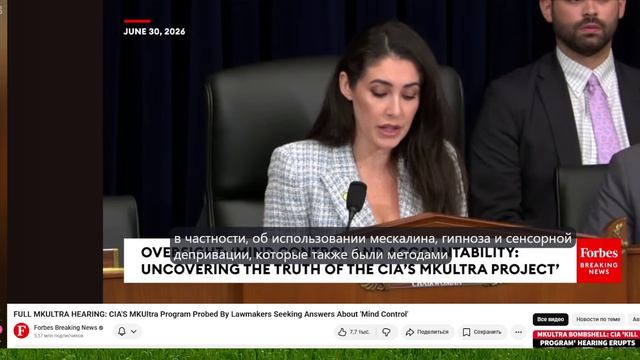Click the video title FULL MKULTRA HEARING
The width and height of the screenshot is (640, 360).
(x=211, y=314)
